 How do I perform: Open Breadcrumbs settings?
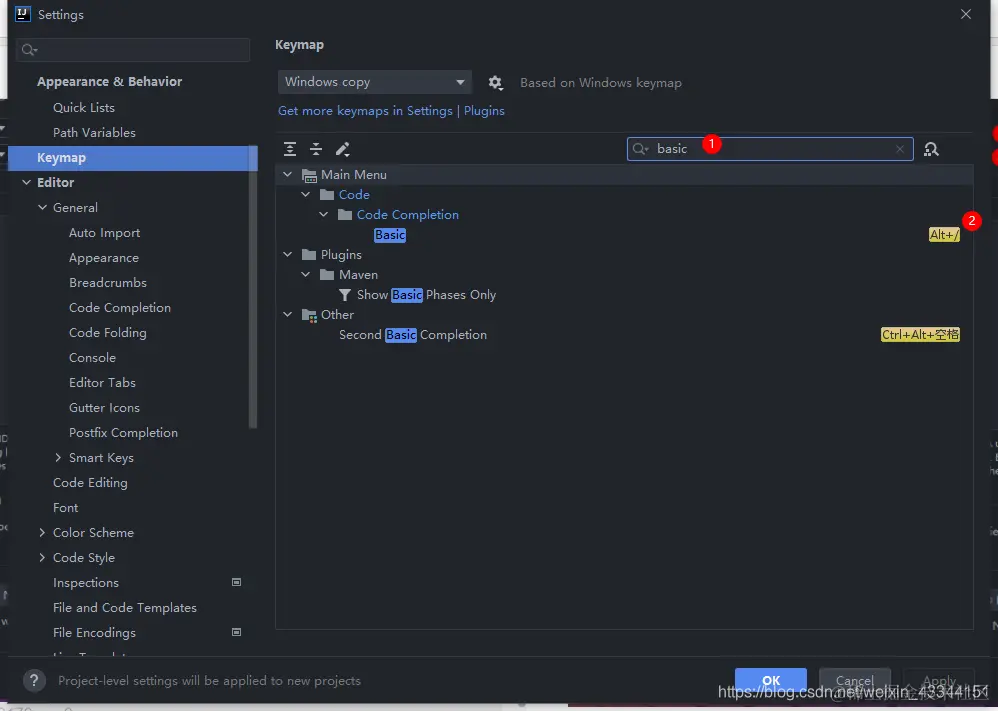[108, 283]
